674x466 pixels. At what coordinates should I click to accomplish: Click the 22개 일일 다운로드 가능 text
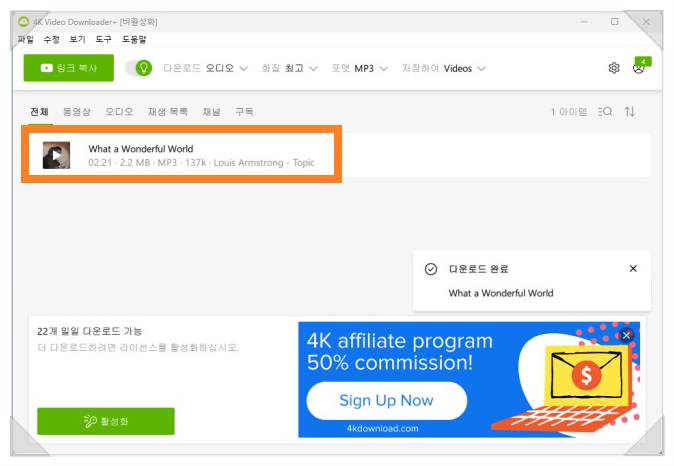coord(89,331)
